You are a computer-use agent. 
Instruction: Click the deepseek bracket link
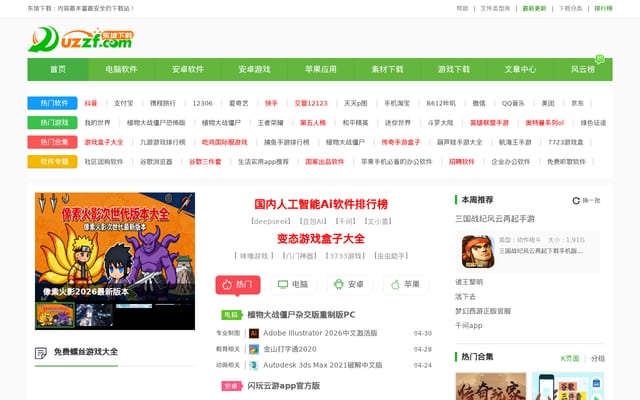point(271,222)
